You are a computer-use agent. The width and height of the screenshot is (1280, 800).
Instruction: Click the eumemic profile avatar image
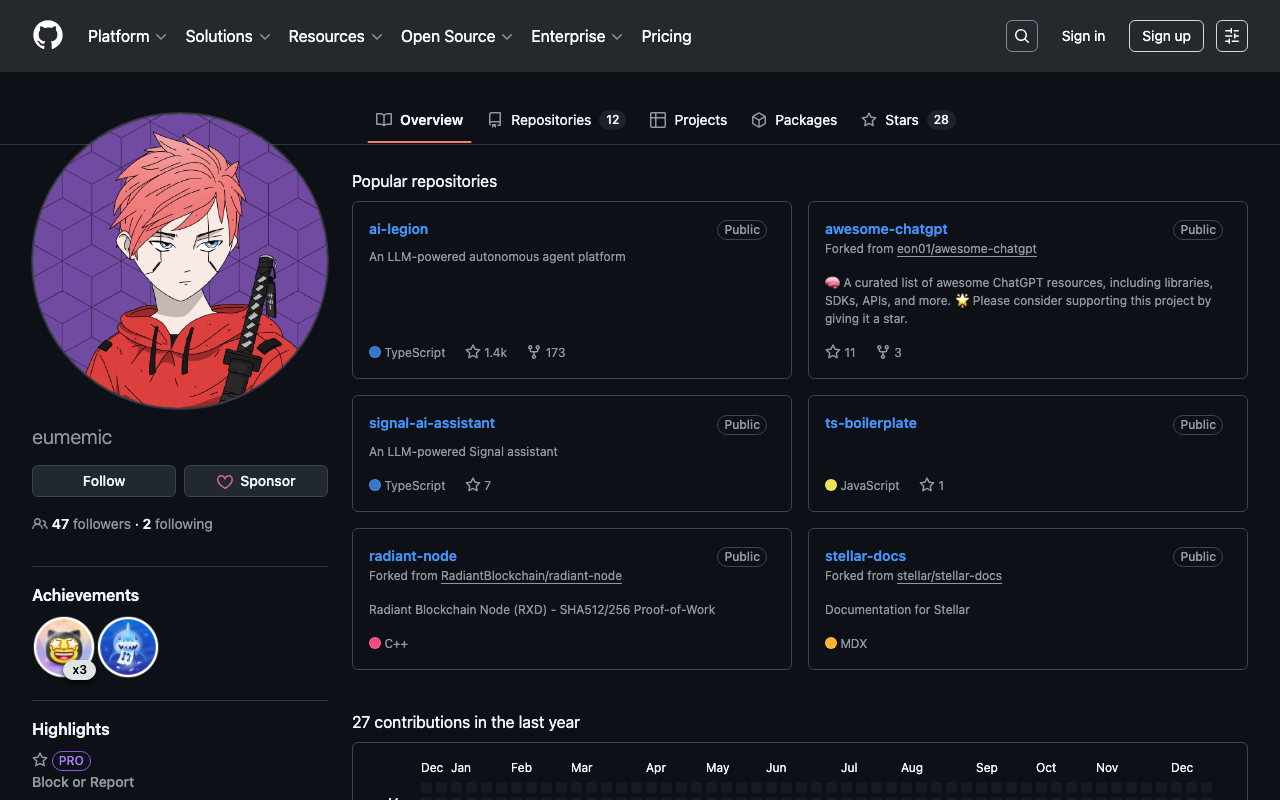pyautogui.click(x=180, y=261)
